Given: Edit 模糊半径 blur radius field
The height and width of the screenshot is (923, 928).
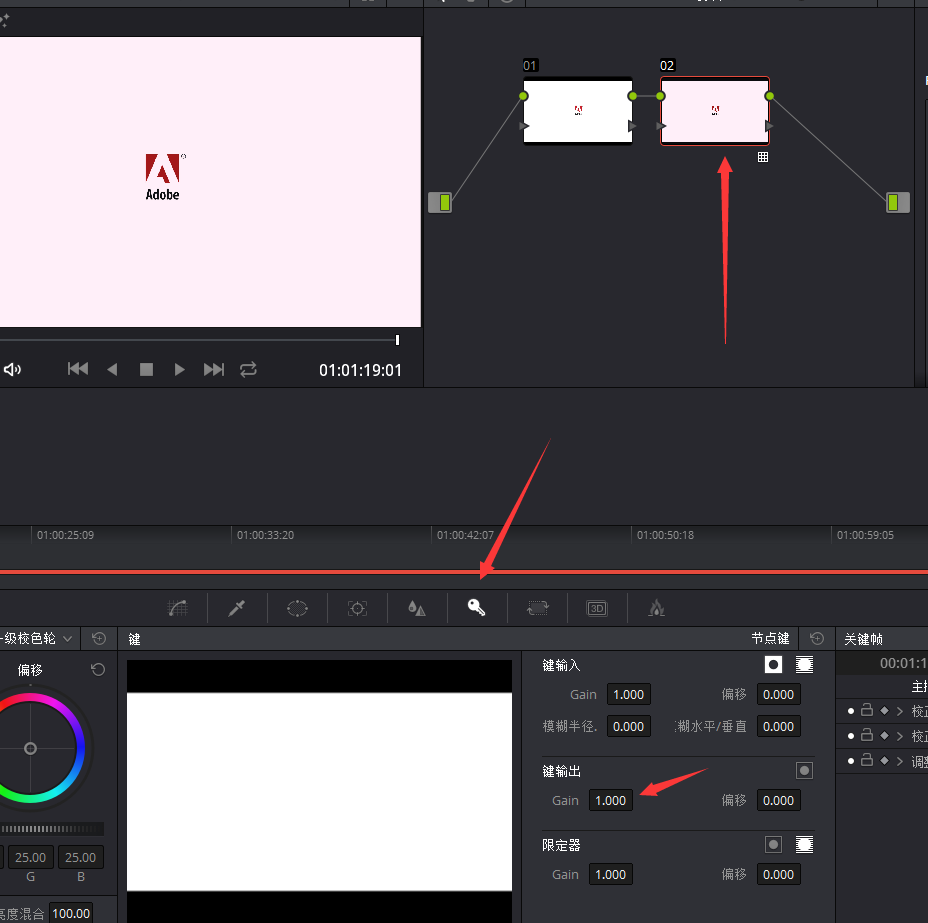Looking at the screenshot, I should (x=629, y=727).
